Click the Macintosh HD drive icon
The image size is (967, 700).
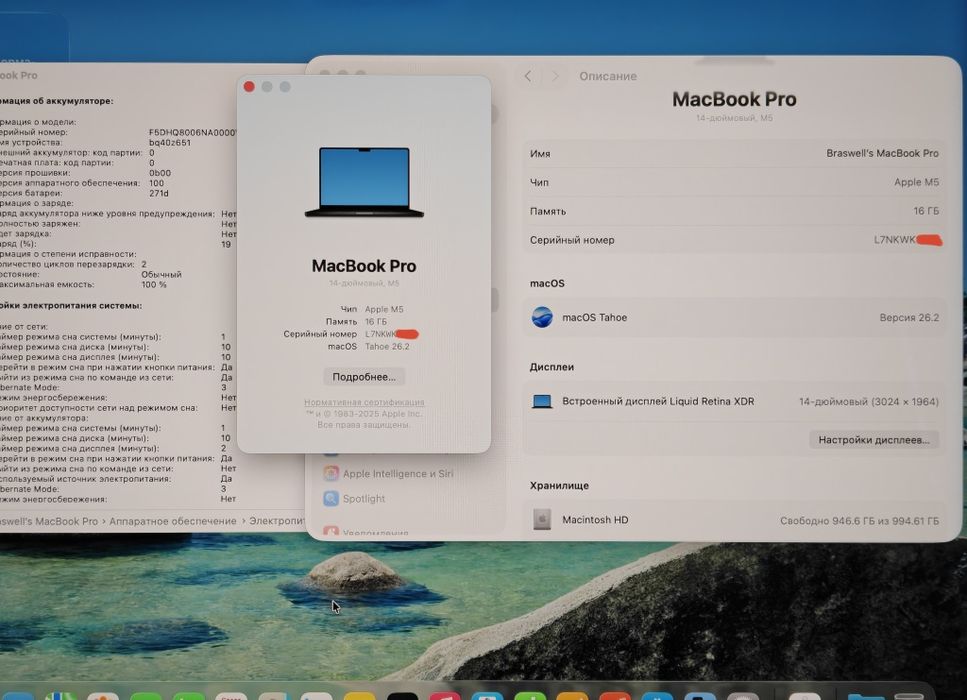click(541, 519)
